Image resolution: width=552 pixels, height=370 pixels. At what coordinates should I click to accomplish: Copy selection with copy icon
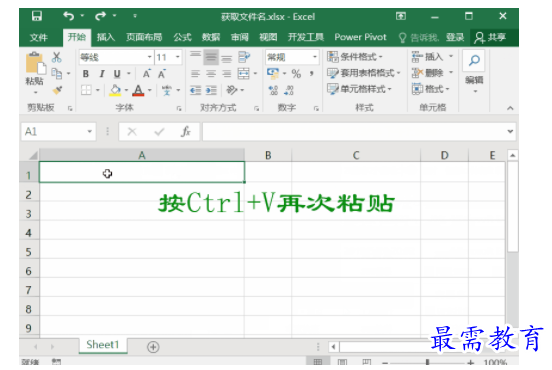[57, 73]
